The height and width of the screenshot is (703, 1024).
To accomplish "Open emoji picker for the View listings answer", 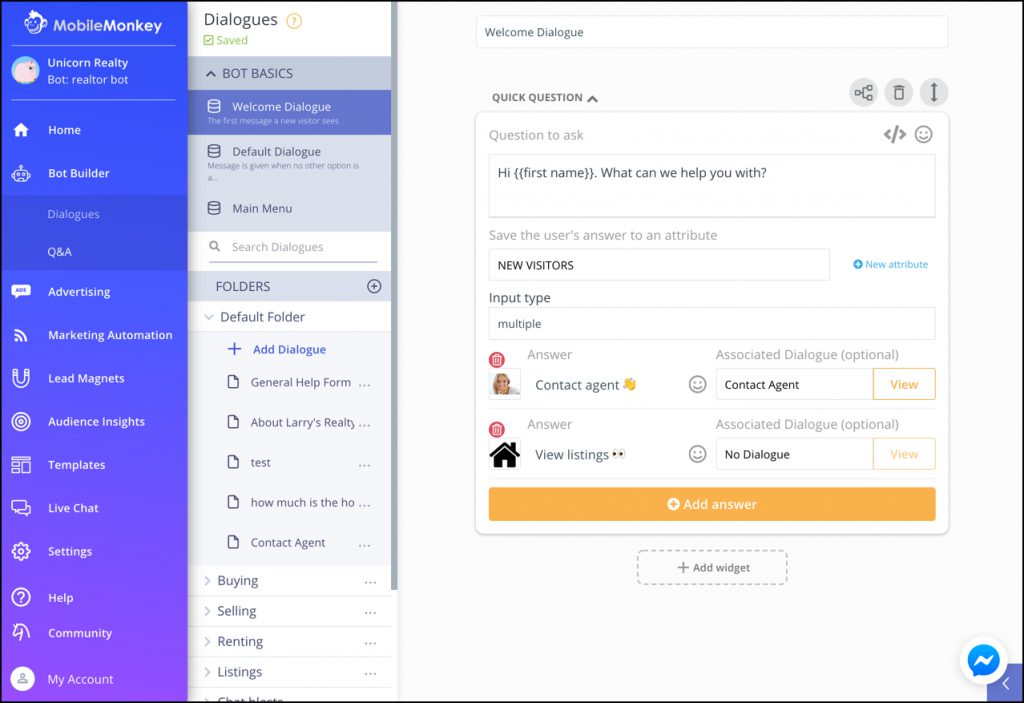I will 698,453.
